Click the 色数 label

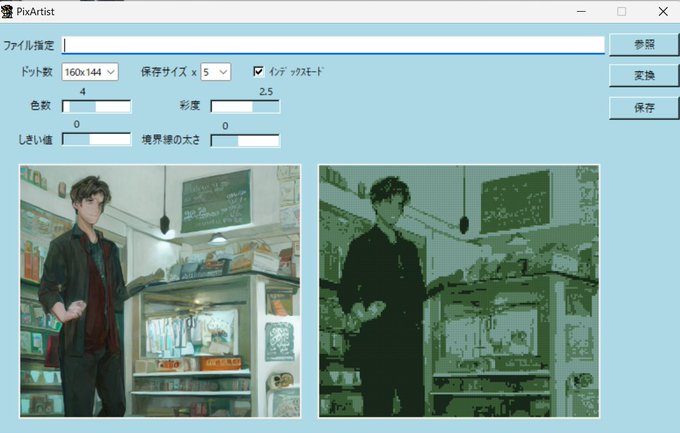point(41,105)
